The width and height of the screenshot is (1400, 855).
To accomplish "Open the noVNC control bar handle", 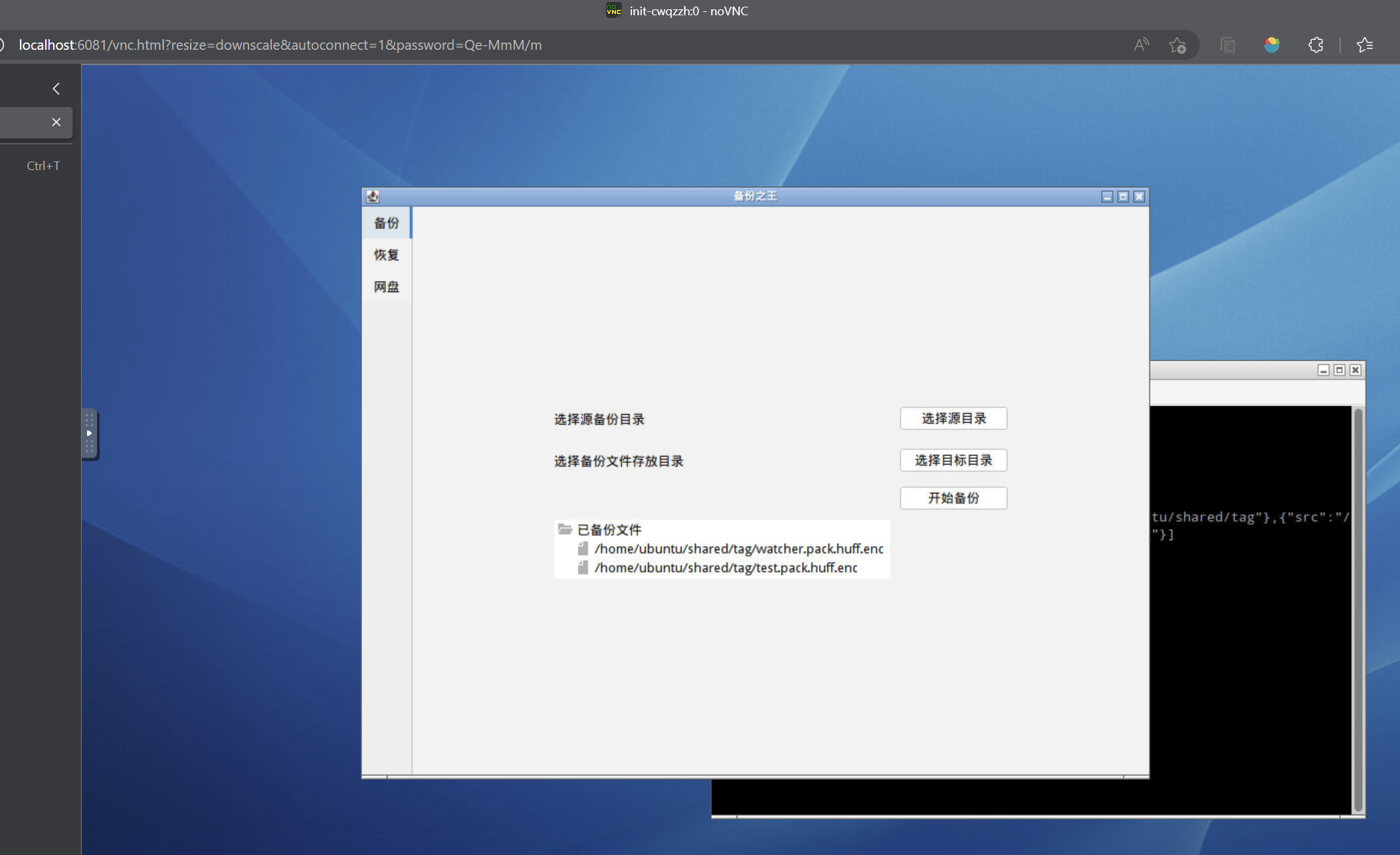I will click(90, 434).
